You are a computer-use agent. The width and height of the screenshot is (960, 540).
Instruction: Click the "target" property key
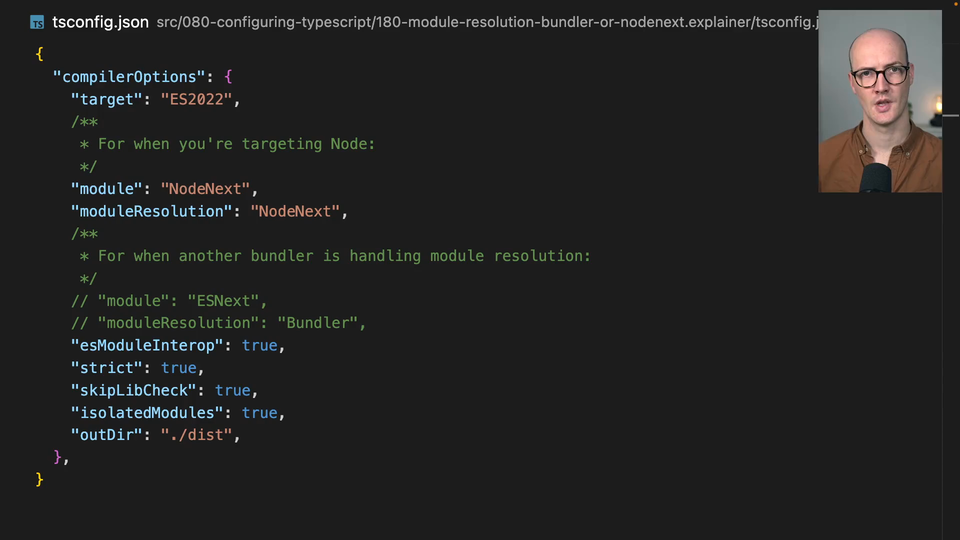(x=103, y=99)
